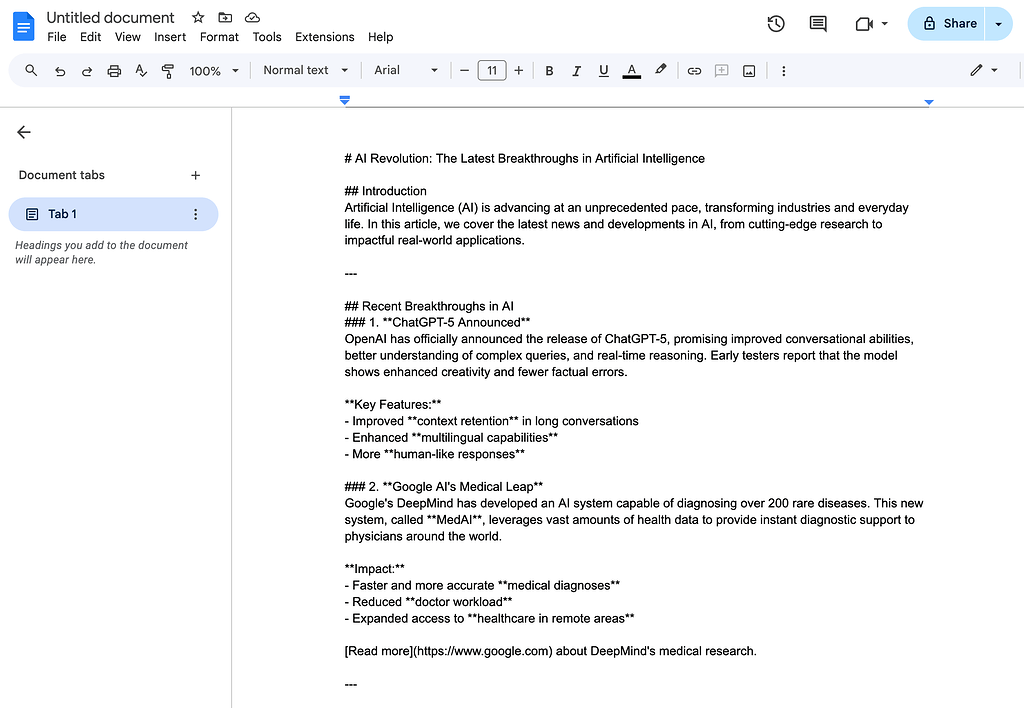
Task: Insert an image via the toolbar icon
Action: click(749, 70)
